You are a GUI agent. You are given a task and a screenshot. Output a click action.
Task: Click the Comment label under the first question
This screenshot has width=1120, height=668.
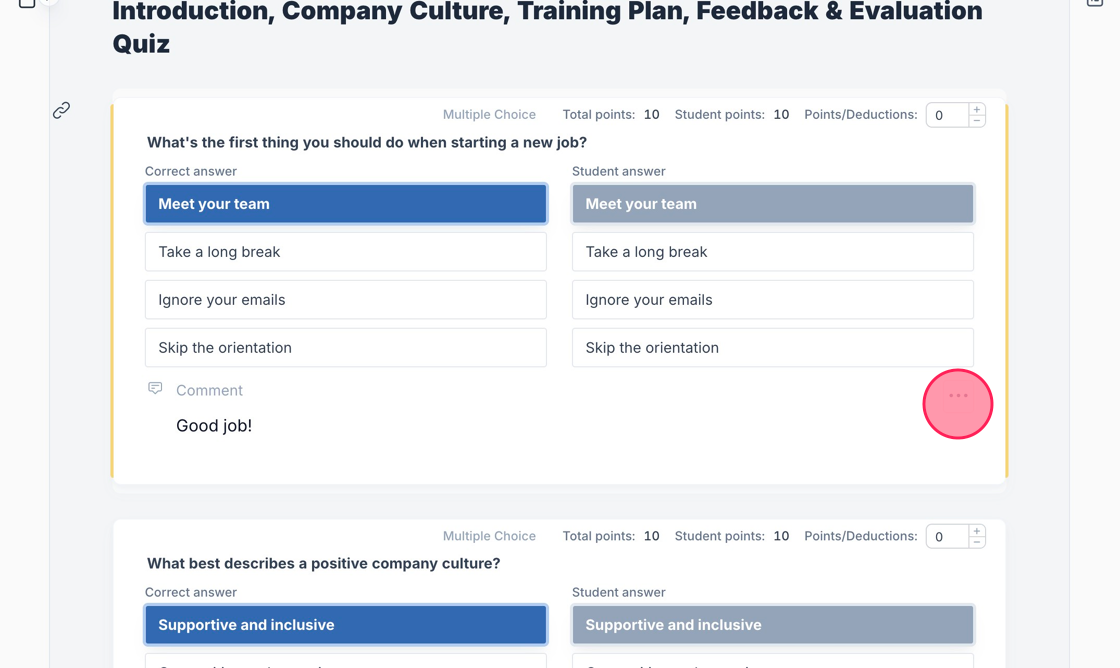209,391
